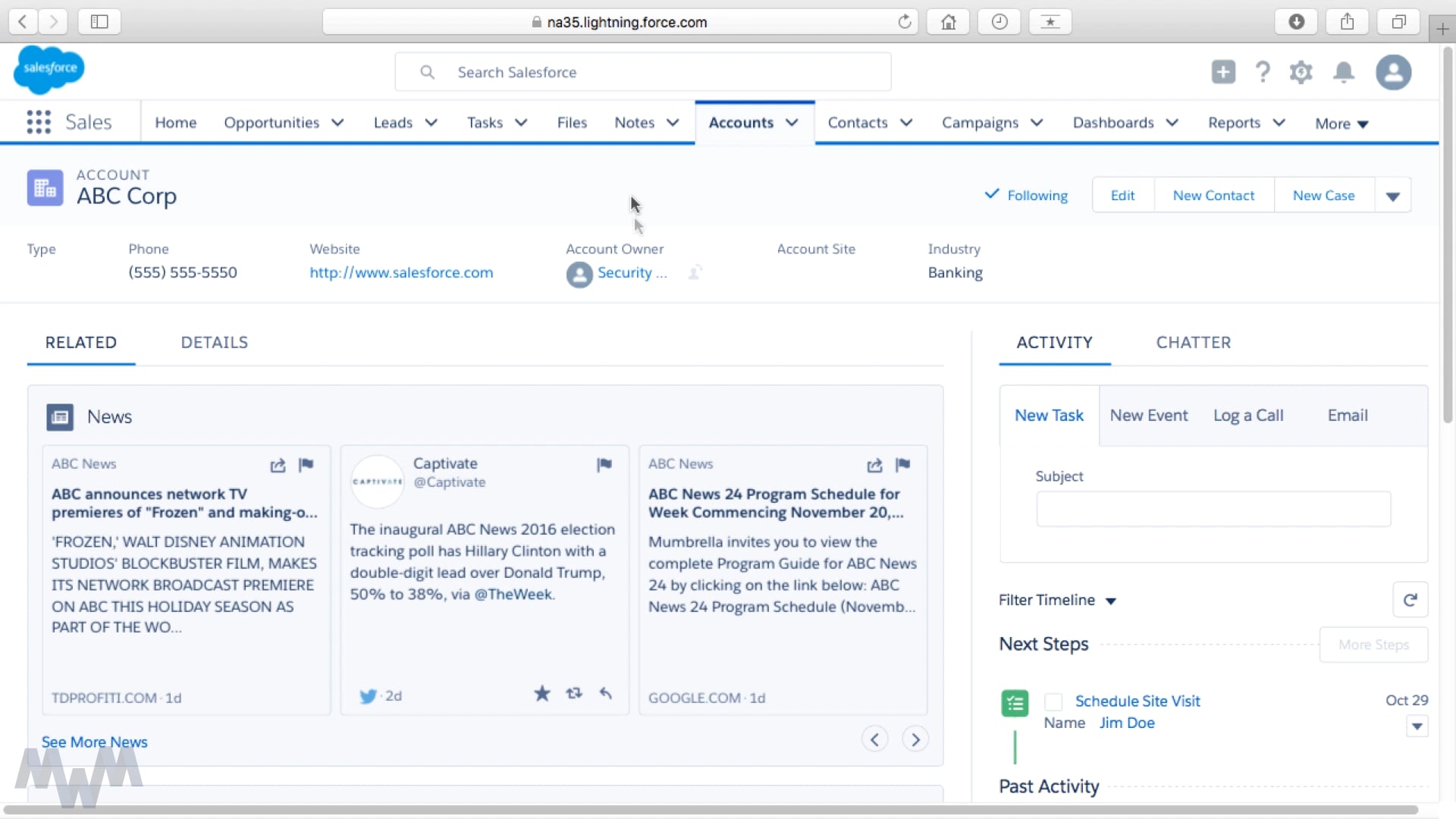This screenshot has height=819, width=1456.
Task: Click the browser share icon
Action: click(1348, 22)
